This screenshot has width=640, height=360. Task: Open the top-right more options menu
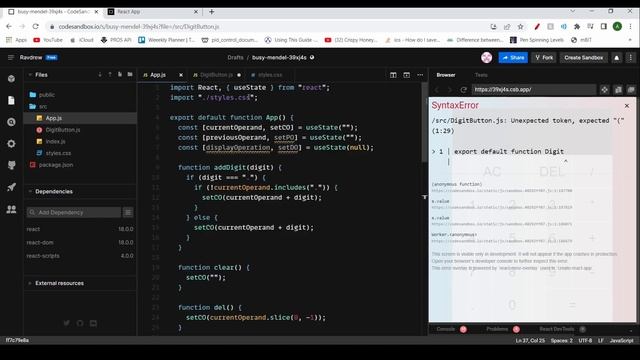click(631, 58)
